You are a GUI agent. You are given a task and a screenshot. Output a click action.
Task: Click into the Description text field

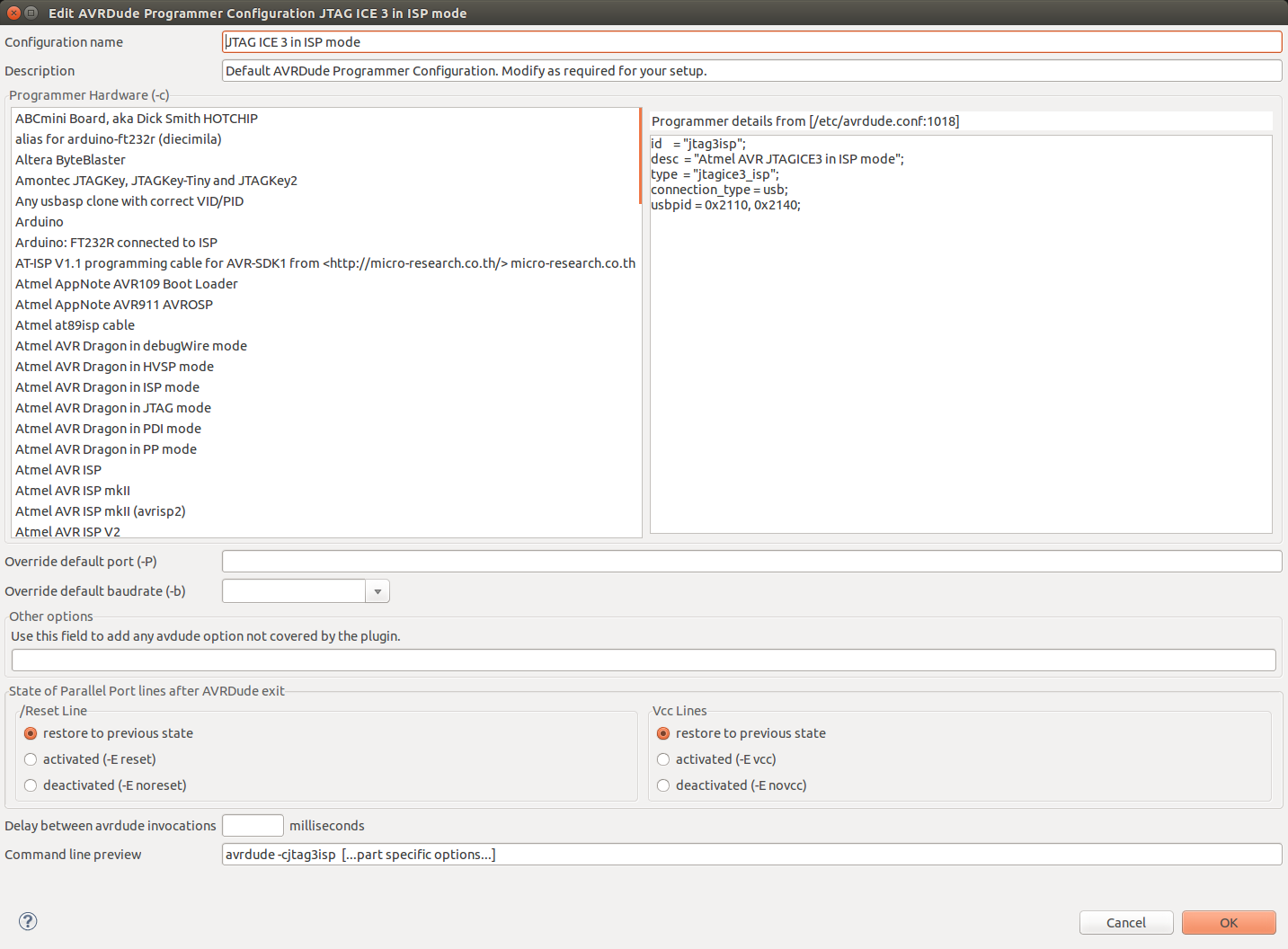(x=751, y=71)
